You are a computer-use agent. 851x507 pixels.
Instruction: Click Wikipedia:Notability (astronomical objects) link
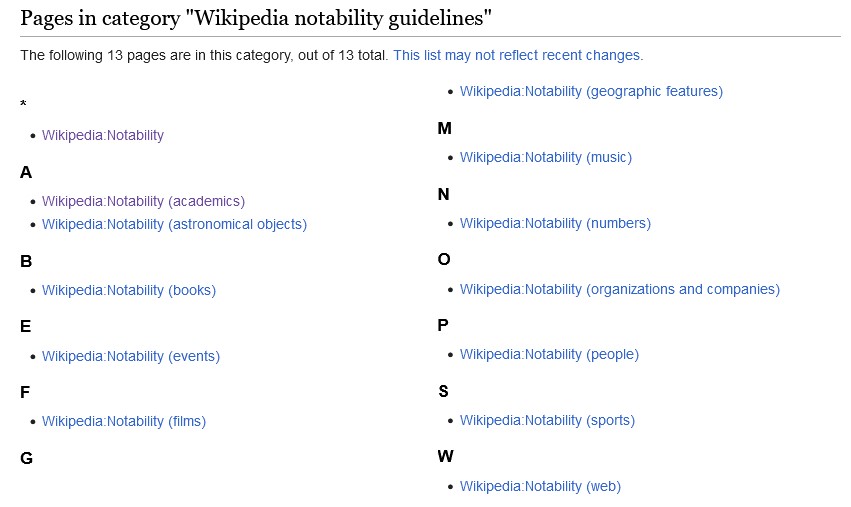click(x=174, y=224)
